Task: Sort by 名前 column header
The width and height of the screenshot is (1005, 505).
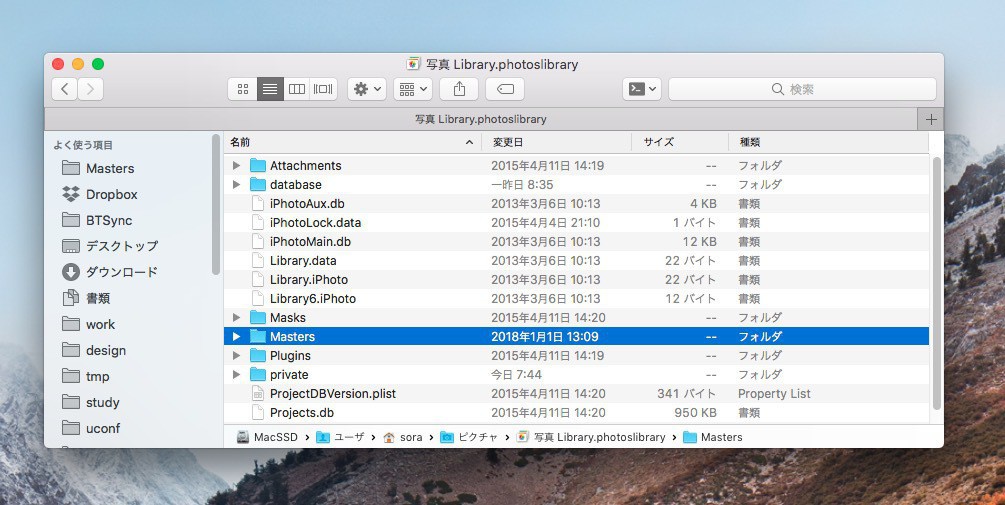Action: click(x=353, y=142)
